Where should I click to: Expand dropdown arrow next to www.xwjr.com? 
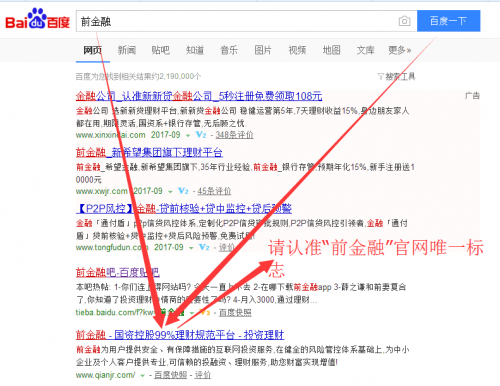point(170,192)
